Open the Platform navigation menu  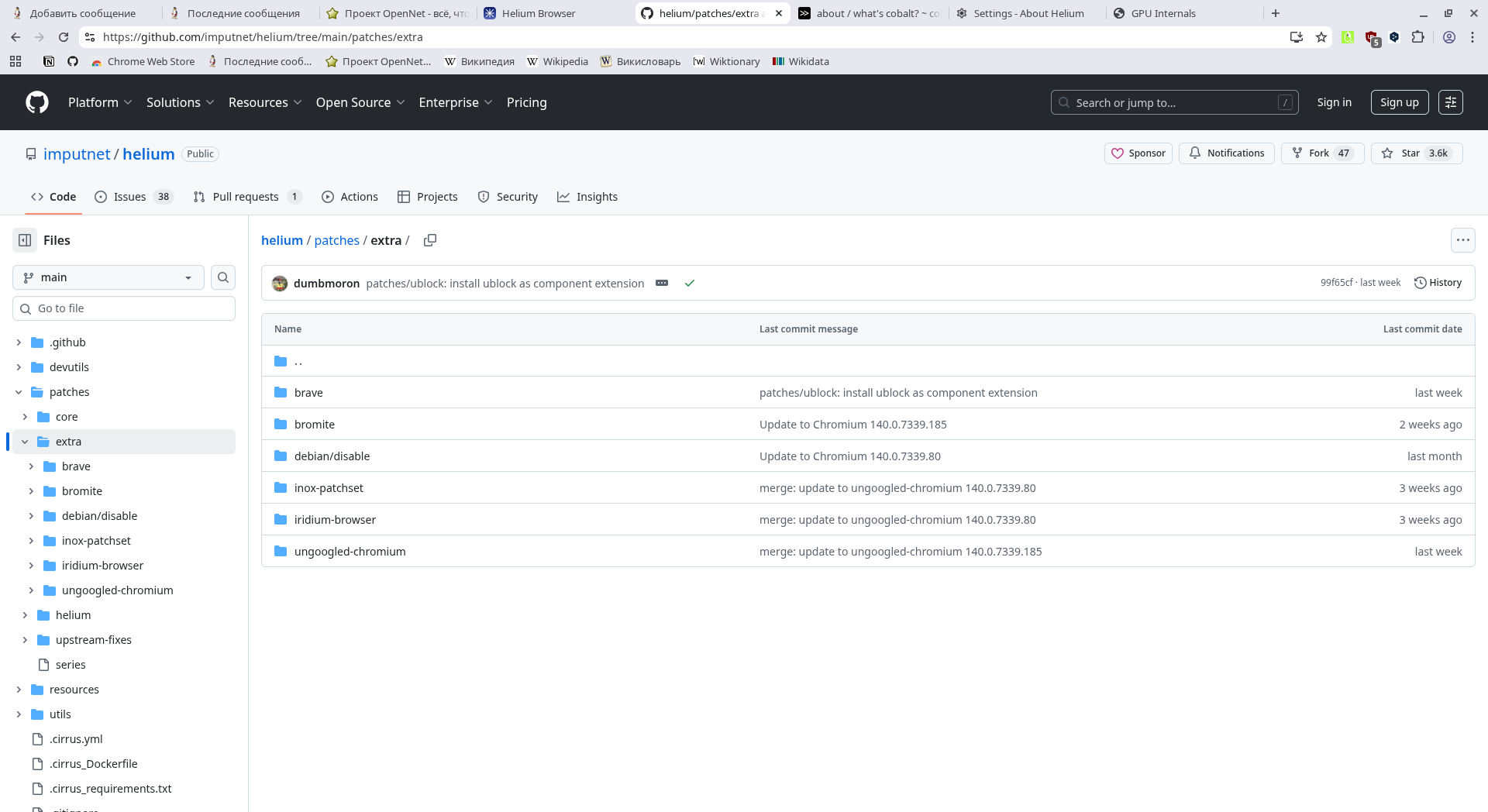pos(100,102)
